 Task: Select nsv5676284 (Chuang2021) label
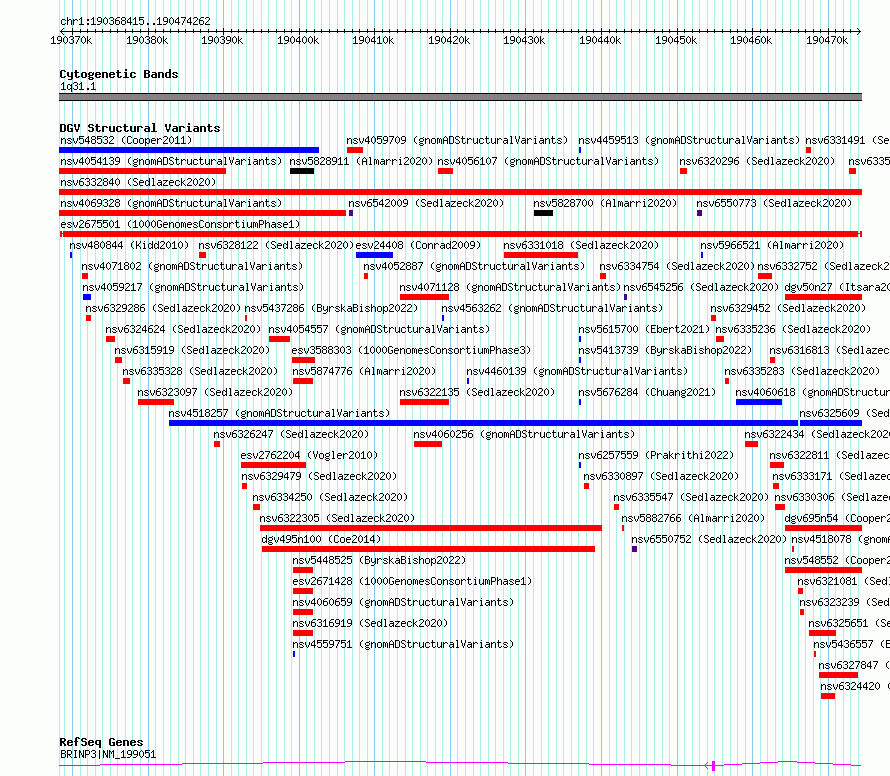click(647, 392)
